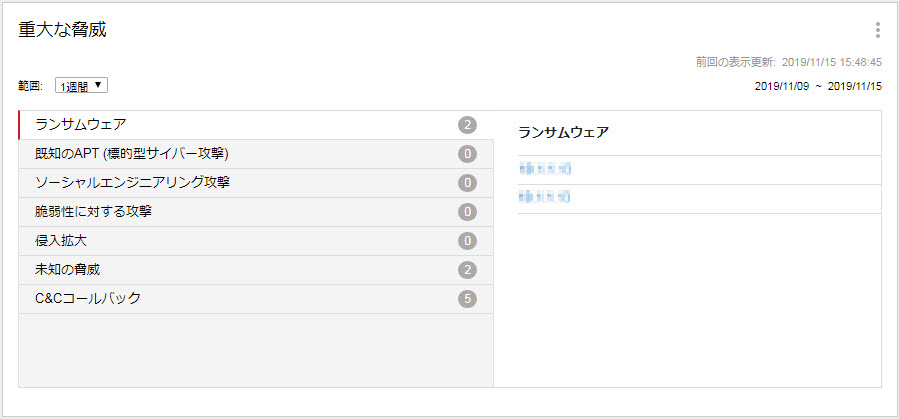Click the 未知の脅威 count badge showing 2
899x419 pixels.
467,270
